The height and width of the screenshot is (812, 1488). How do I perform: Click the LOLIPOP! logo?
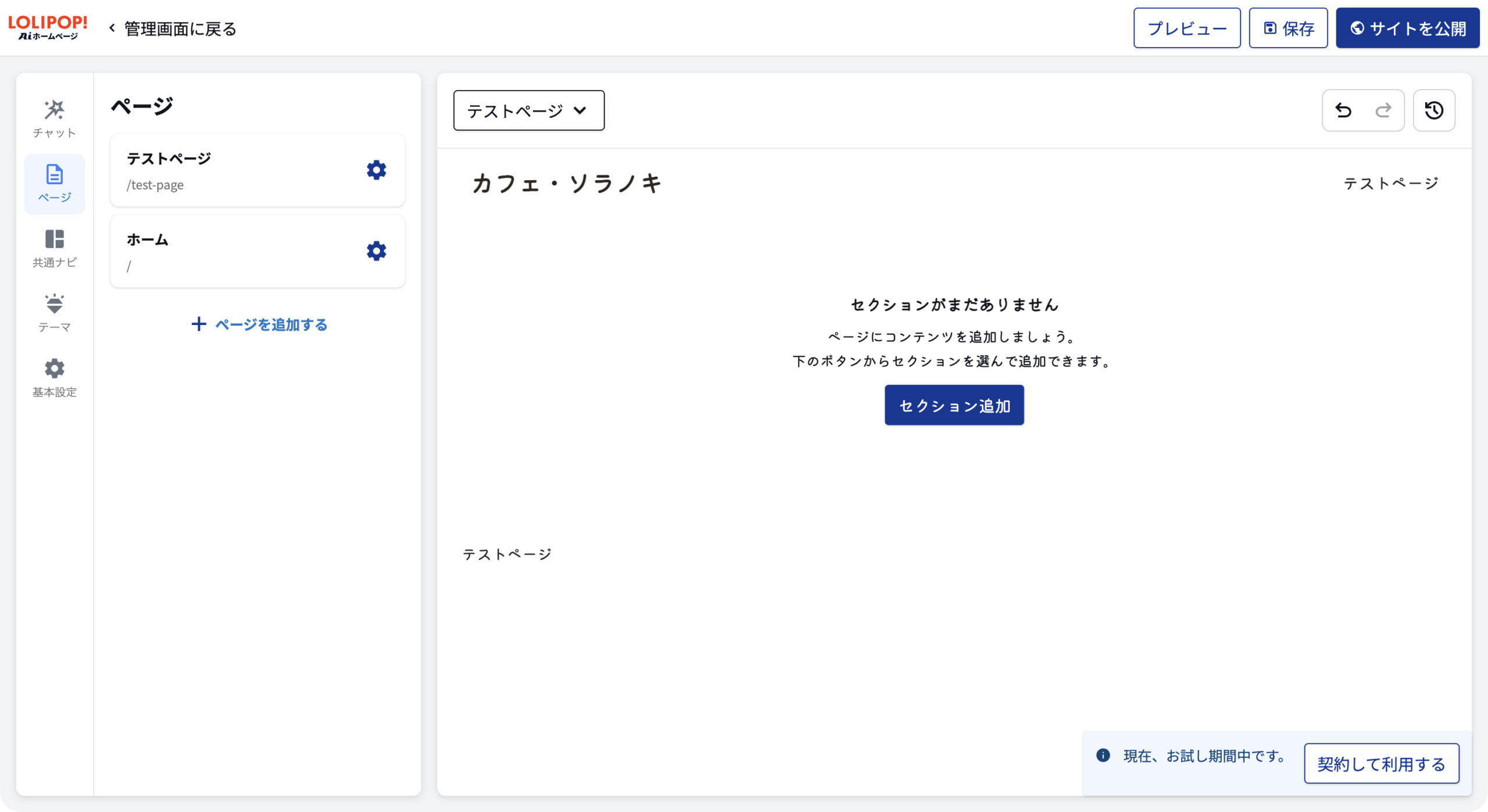(48, 27)
